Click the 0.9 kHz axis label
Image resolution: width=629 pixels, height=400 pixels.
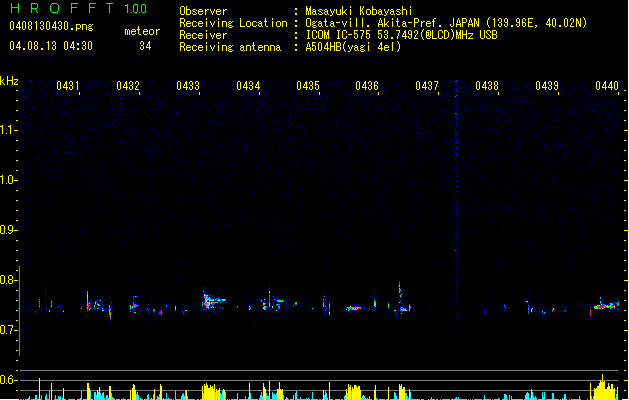[x=8, y=230]
